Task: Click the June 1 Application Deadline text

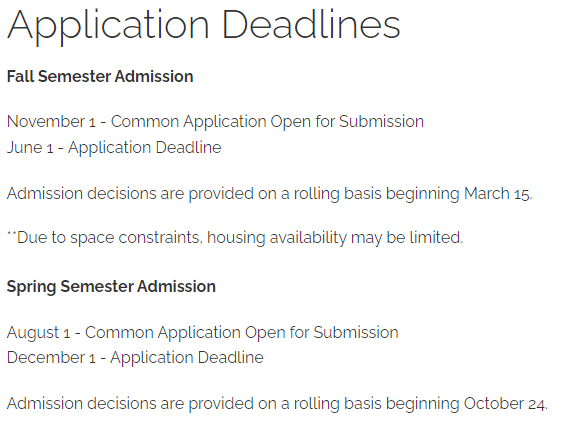Action: 114,148
